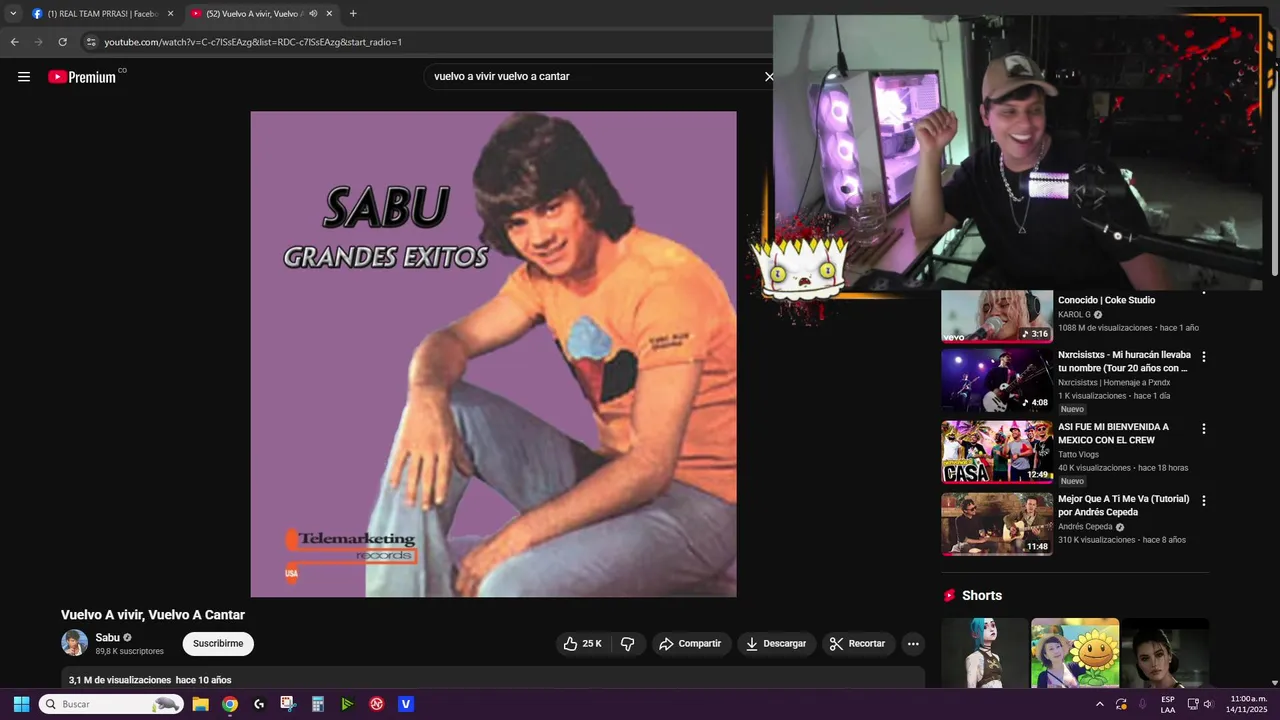Click the Andrés Cepeda thumbnail (11:48)
1280x720 pixels.
click(x=997, y=524)
